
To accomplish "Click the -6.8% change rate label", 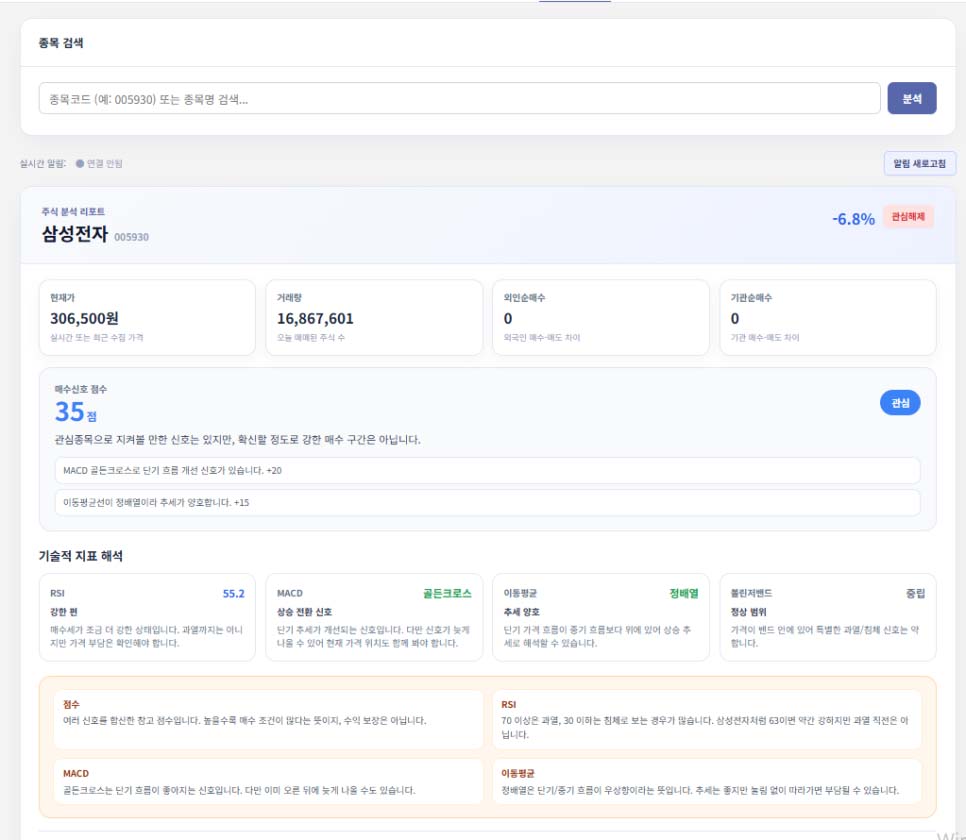I will tap(853, 219).
